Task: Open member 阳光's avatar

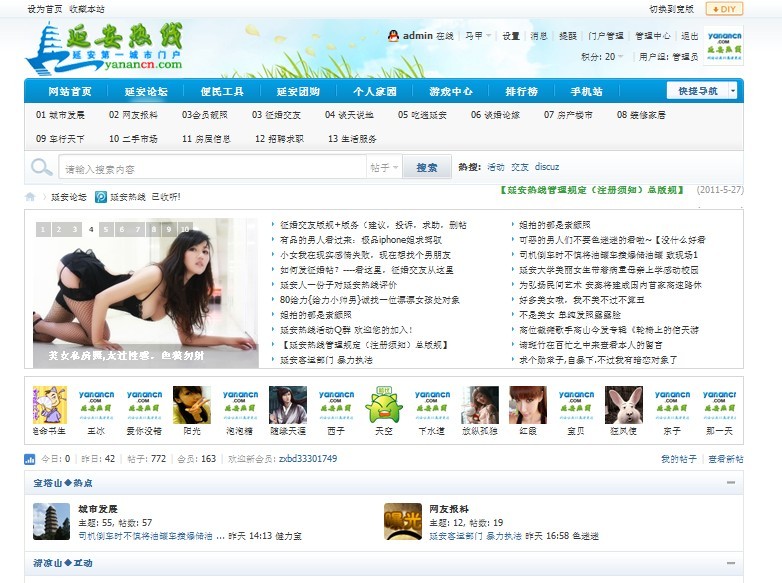Action: [x=192, y=404]
